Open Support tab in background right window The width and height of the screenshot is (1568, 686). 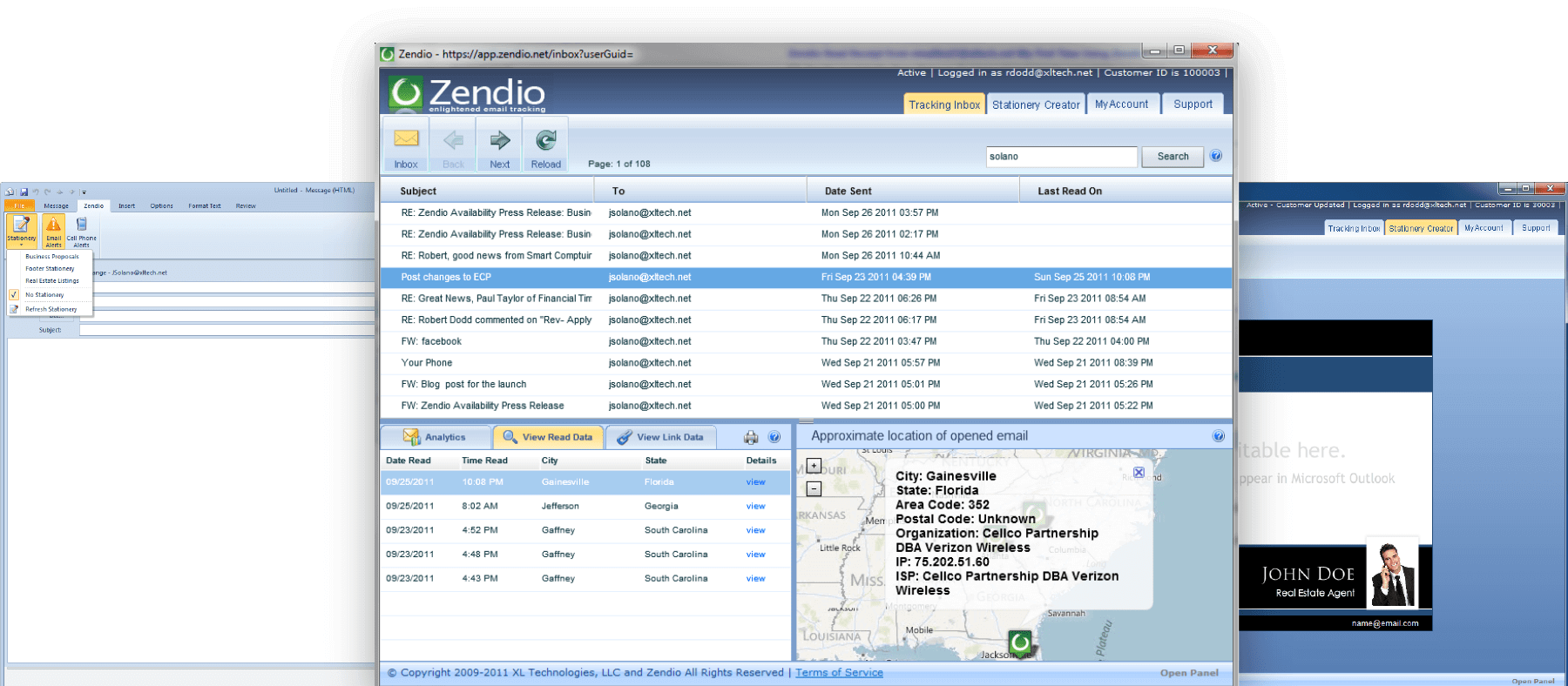coord(1536,228)
